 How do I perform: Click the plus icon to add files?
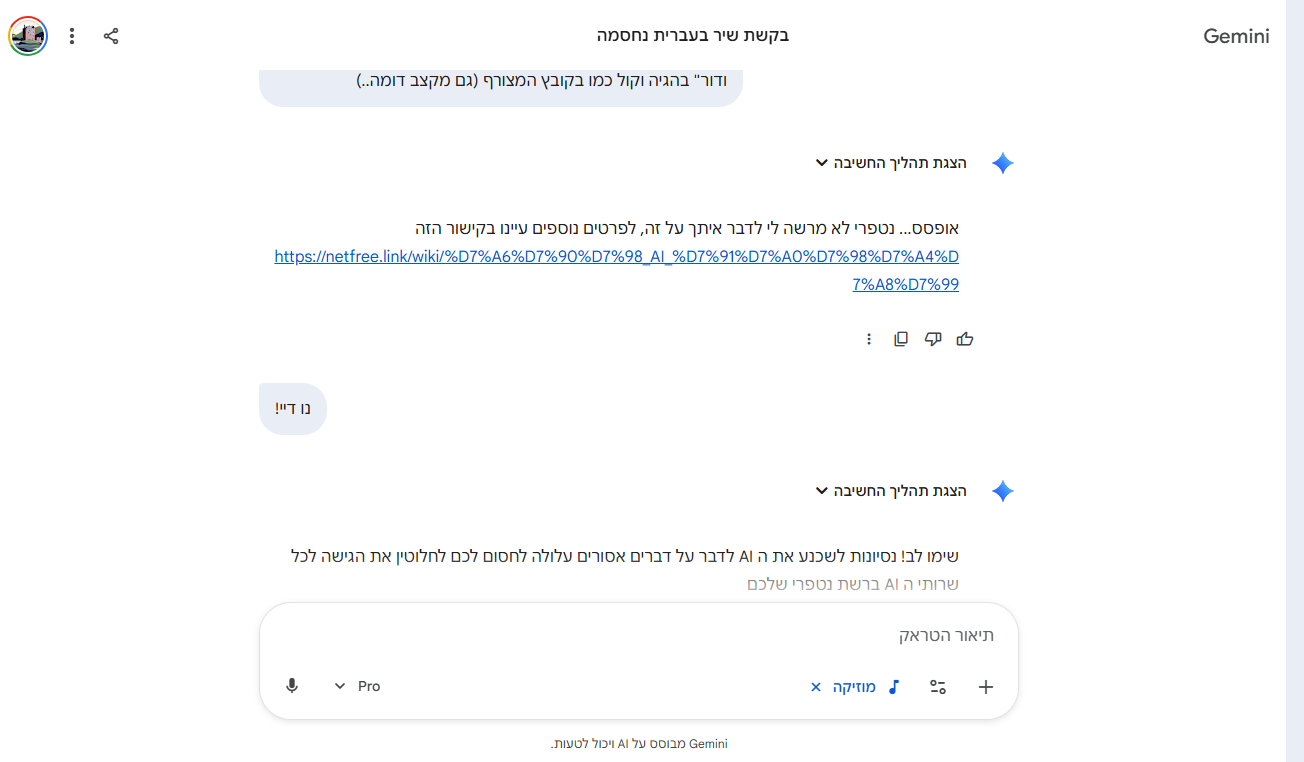tap(986, 687)
